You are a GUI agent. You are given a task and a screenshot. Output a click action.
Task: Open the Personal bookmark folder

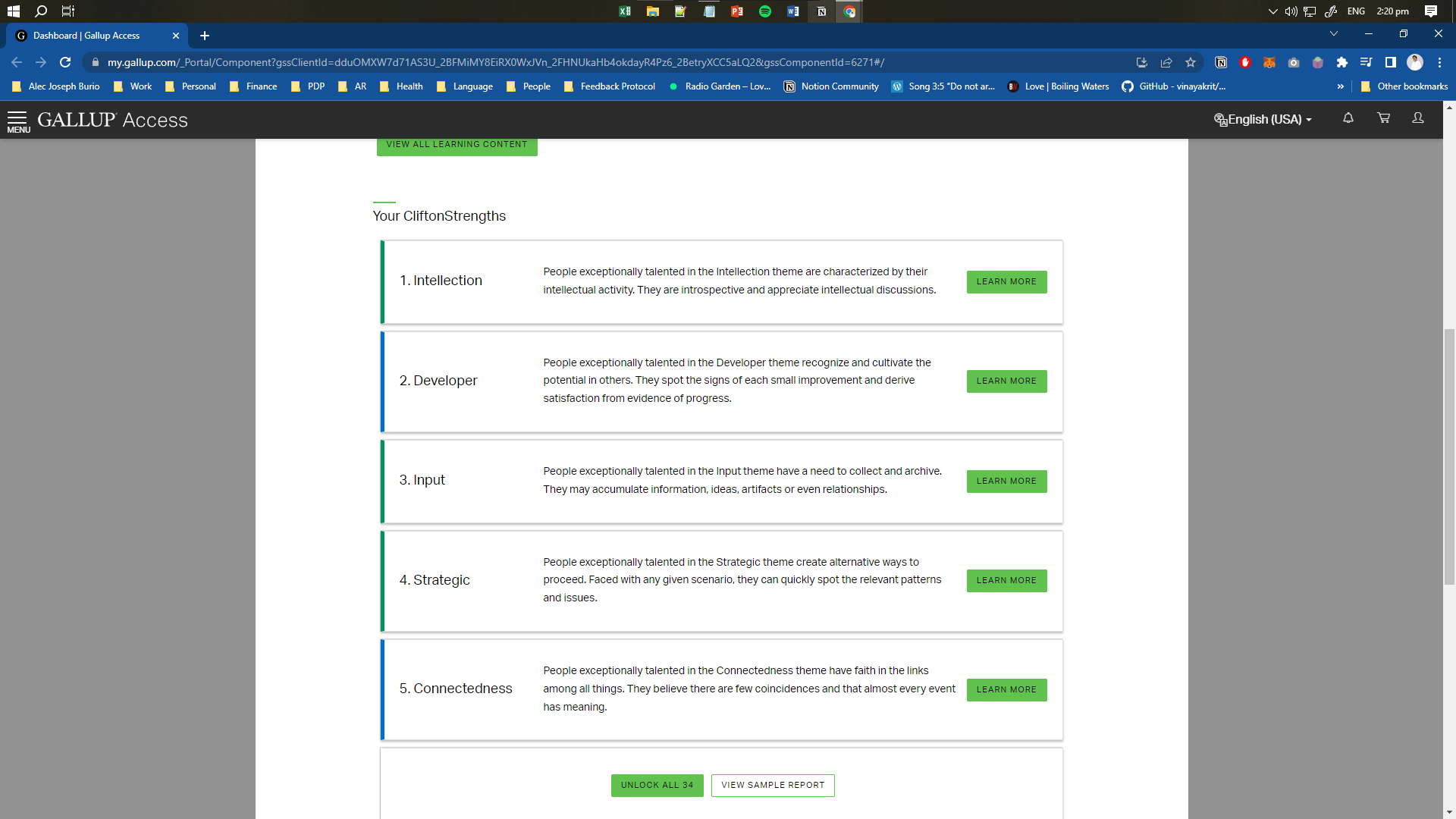[x=191, y=86]
